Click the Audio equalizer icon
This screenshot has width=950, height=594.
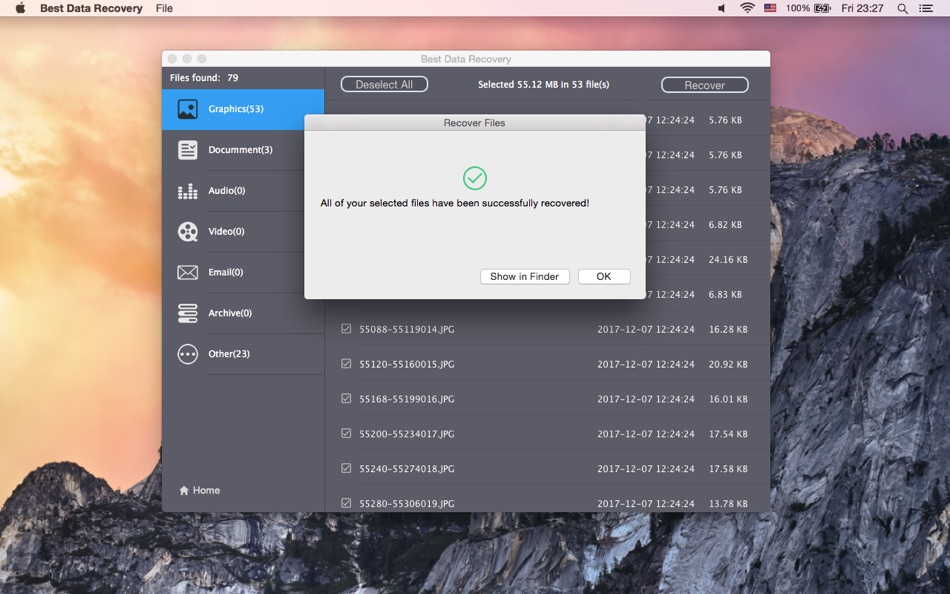coord(187,191)
